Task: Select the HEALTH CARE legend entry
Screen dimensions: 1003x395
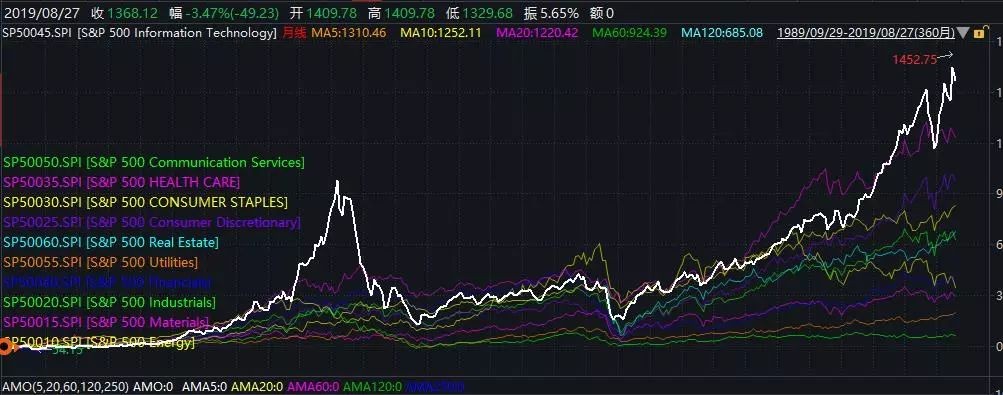Action: tap(122, 182)
